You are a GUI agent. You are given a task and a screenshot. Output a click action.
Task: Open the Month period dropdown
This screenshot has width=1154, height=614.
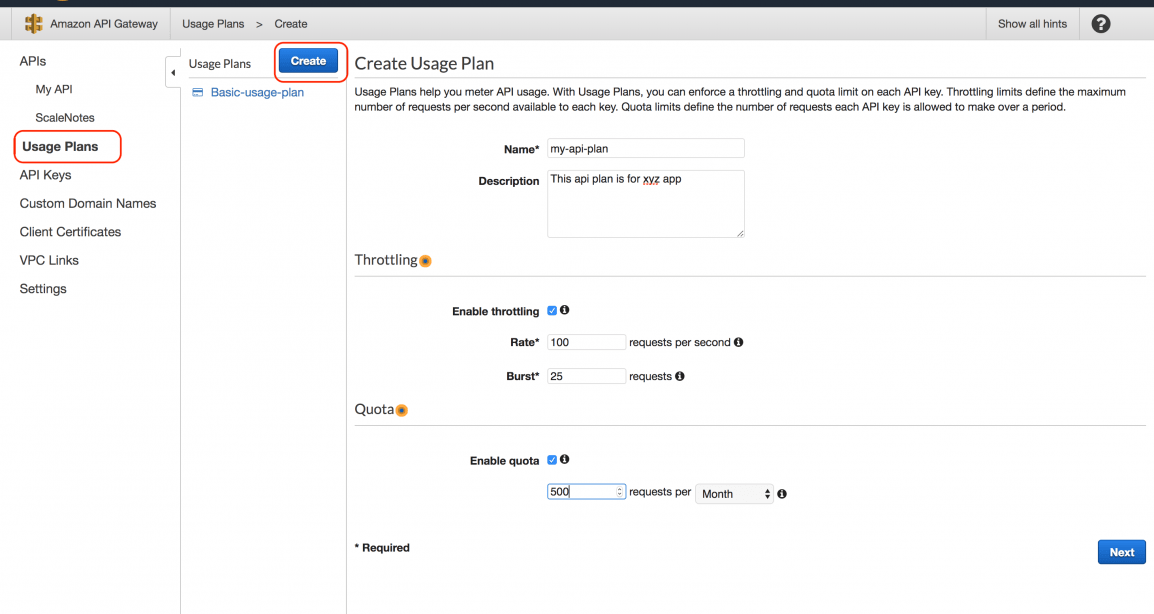click(x=734, y=494)
